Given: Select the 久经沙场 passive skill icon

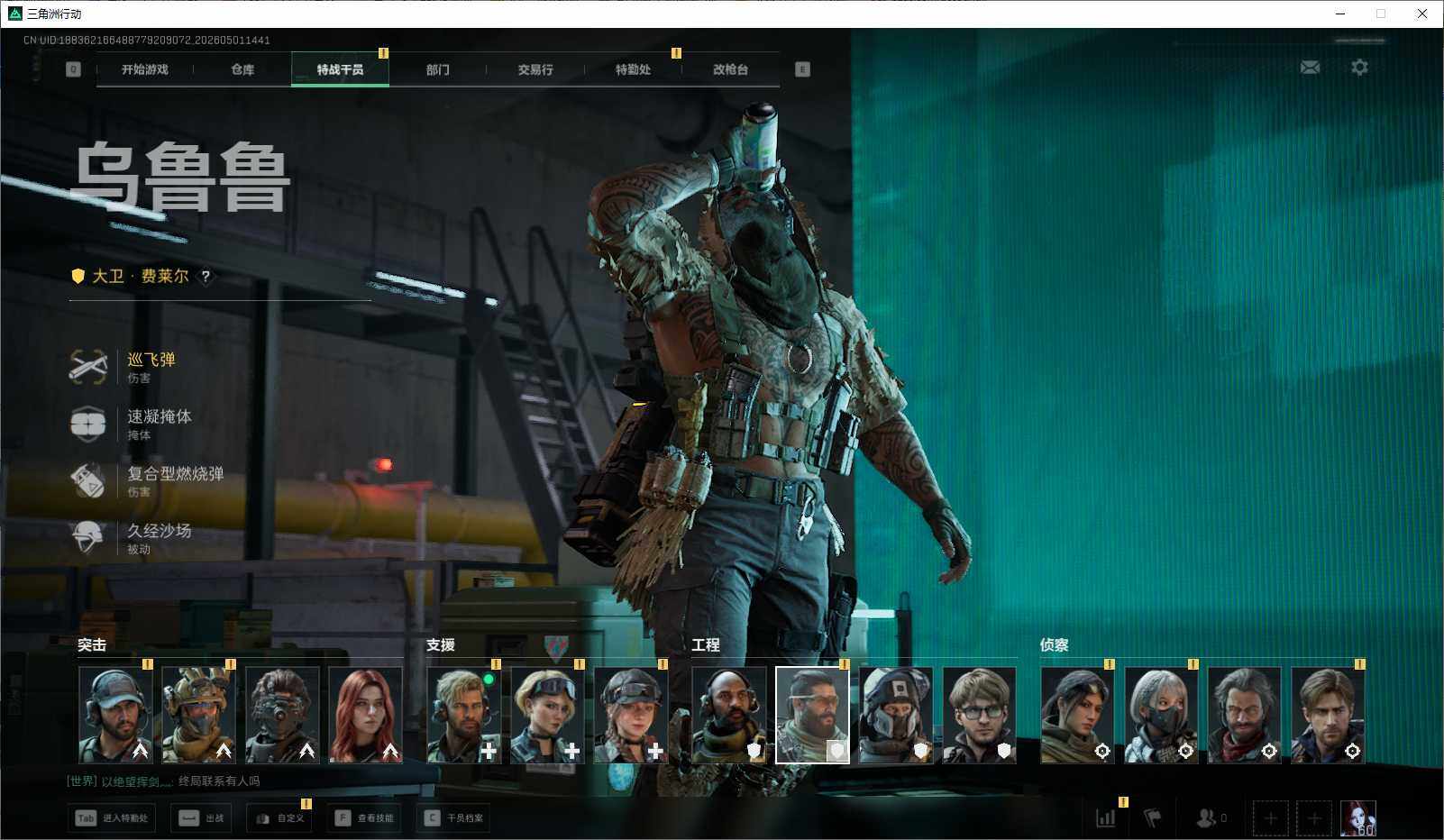Looking at the screenshot, I should 88,537.
